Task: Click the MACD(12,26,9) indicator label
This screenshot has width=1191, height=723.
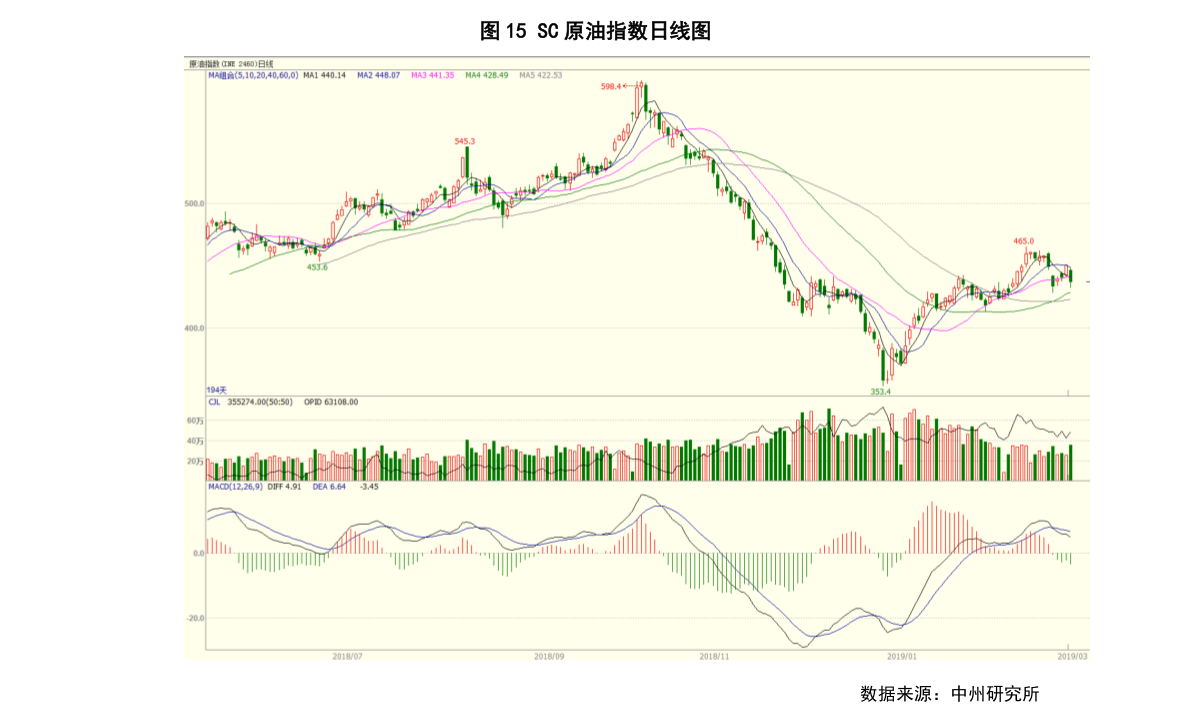Action: click(x=235, y=487)
